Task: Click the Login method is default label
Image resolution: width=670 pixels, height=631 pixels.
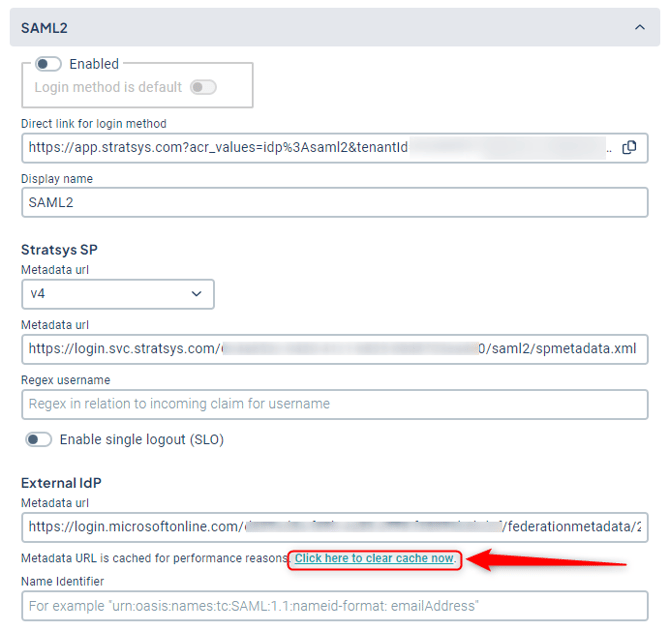Action: 108,87
